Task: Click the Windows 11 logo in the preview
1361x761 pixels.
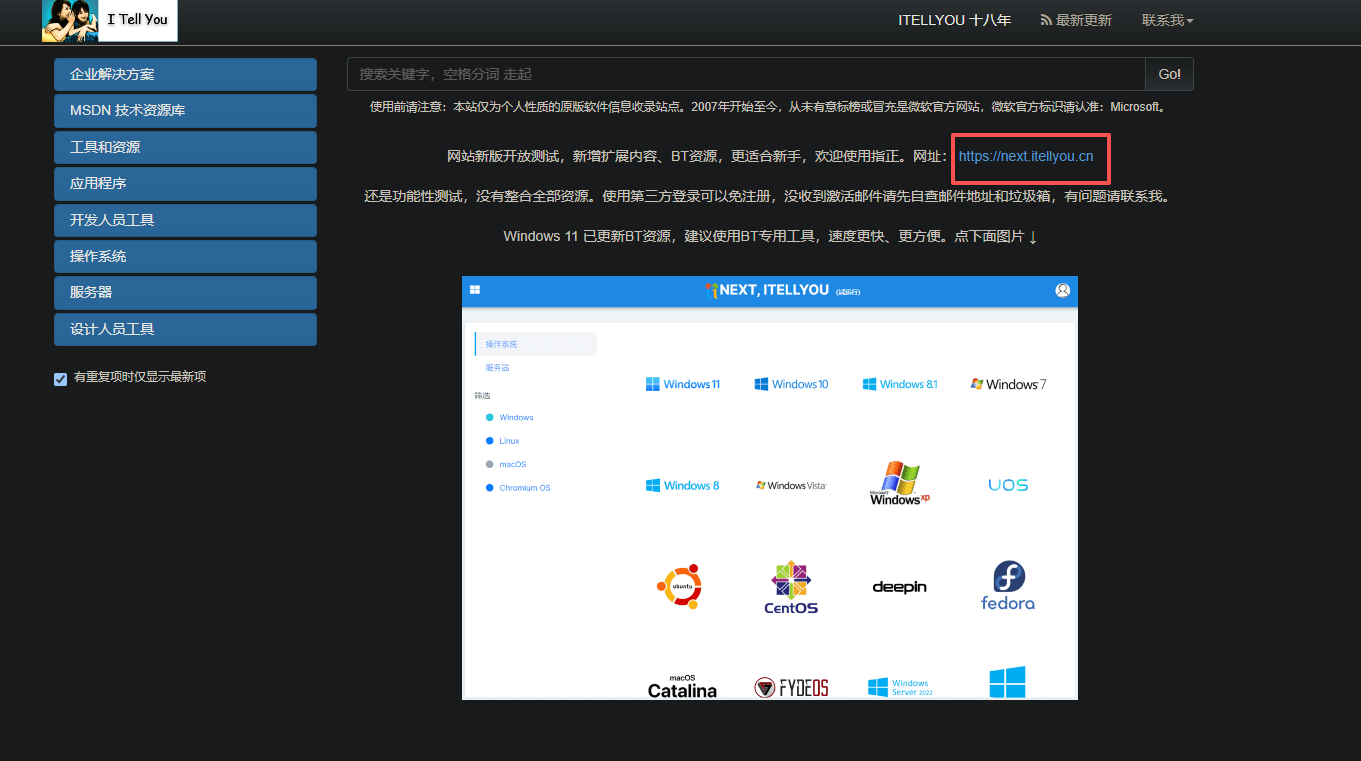Action: pos(683,383)
